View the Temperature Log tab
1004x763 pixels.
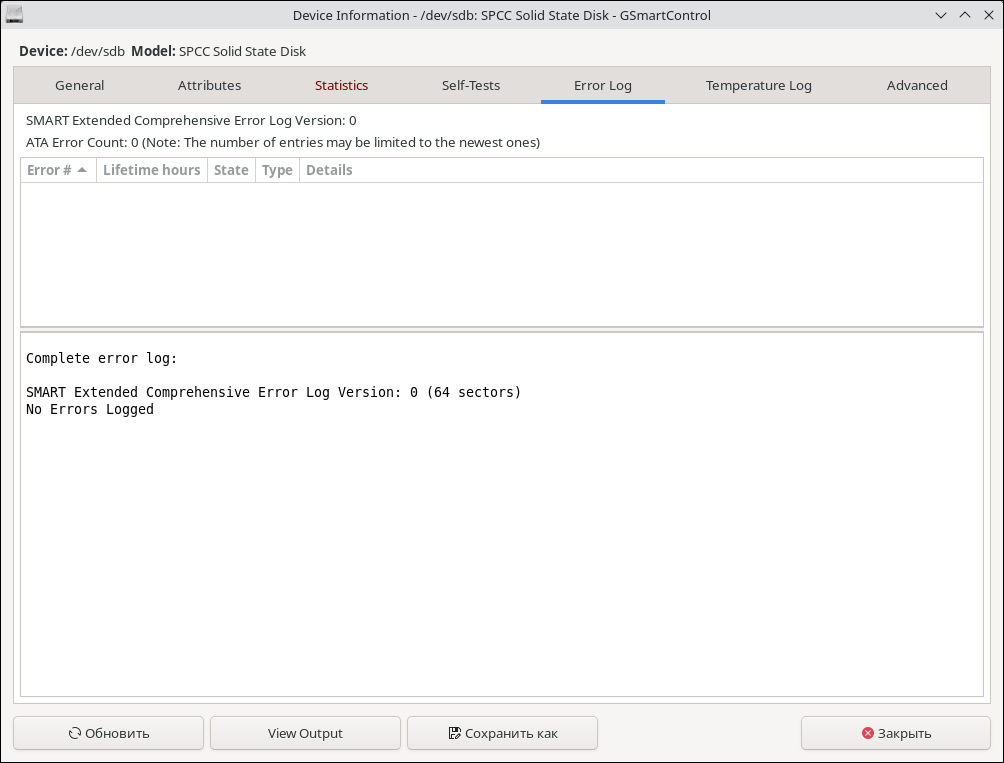[x=758, y=86]
